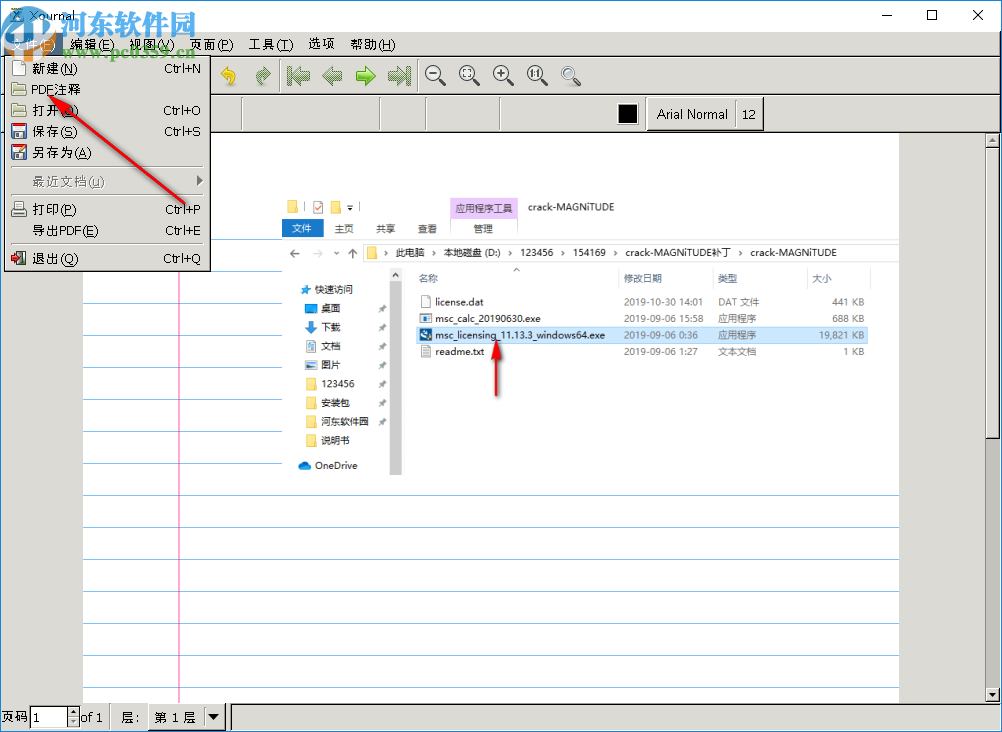Choose PDF注释 from the File menu
The image size is (1002, 732).
(56, 89)
